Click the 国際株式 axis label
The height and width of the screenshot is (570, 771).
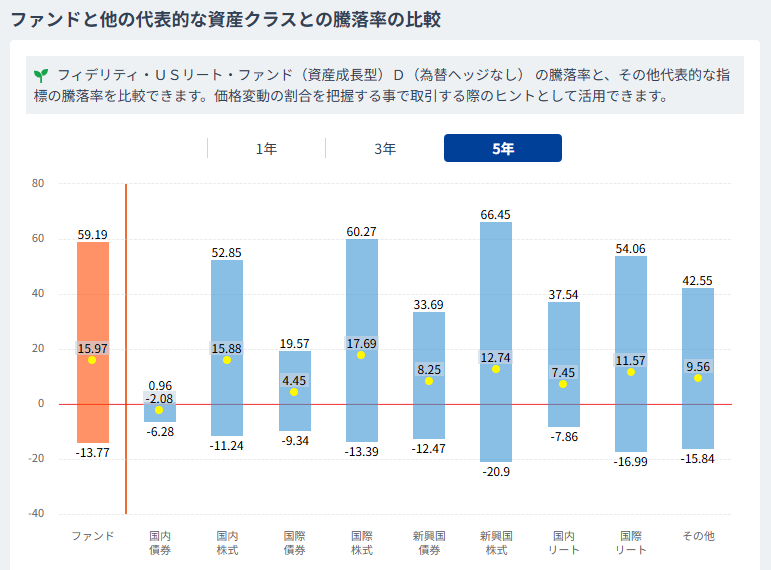pyautogui.click(x=362, y=543)
